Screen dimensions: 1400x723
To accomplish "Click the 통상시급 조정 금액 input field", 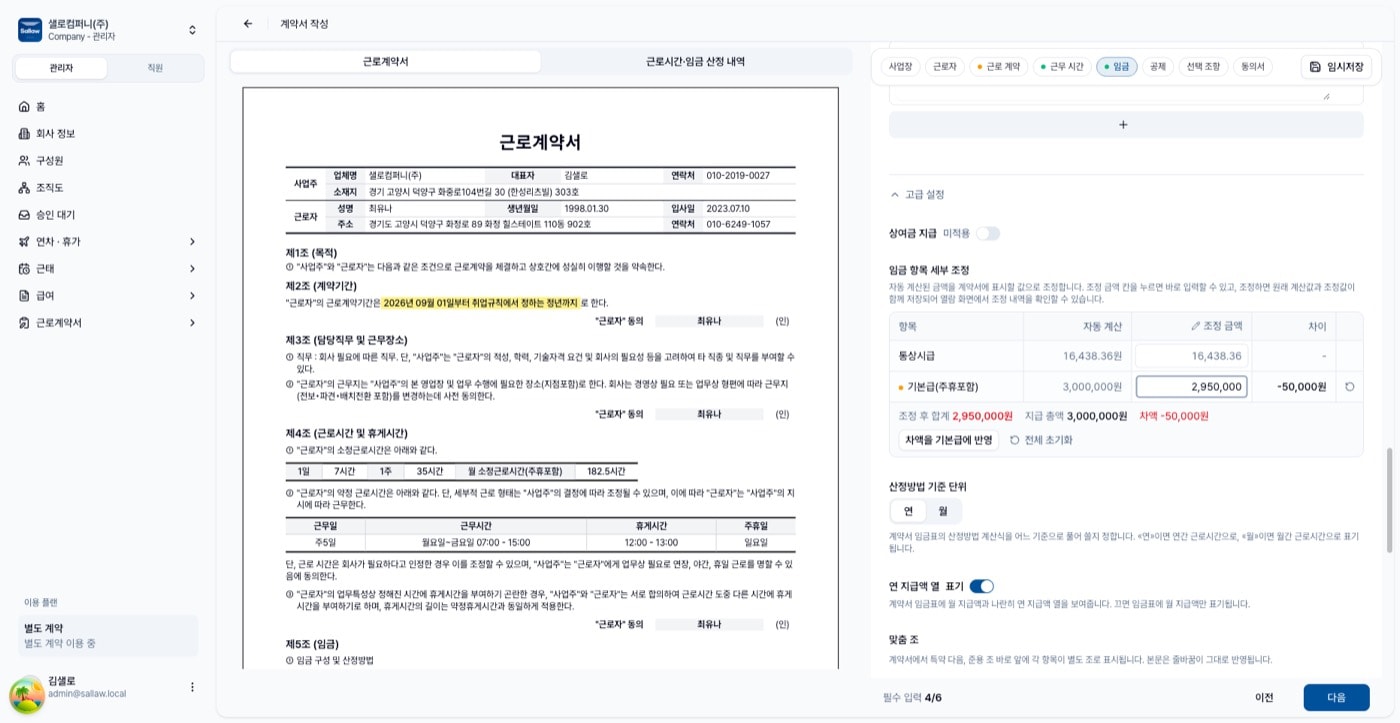I will (1191, 355).
